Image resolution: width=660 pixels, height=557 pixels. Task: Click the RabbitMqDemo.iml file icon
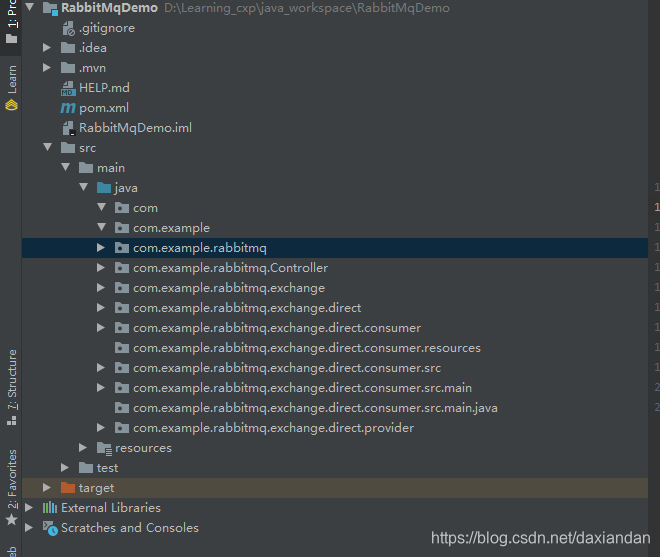pyautogui.click(x=69, y=128)
